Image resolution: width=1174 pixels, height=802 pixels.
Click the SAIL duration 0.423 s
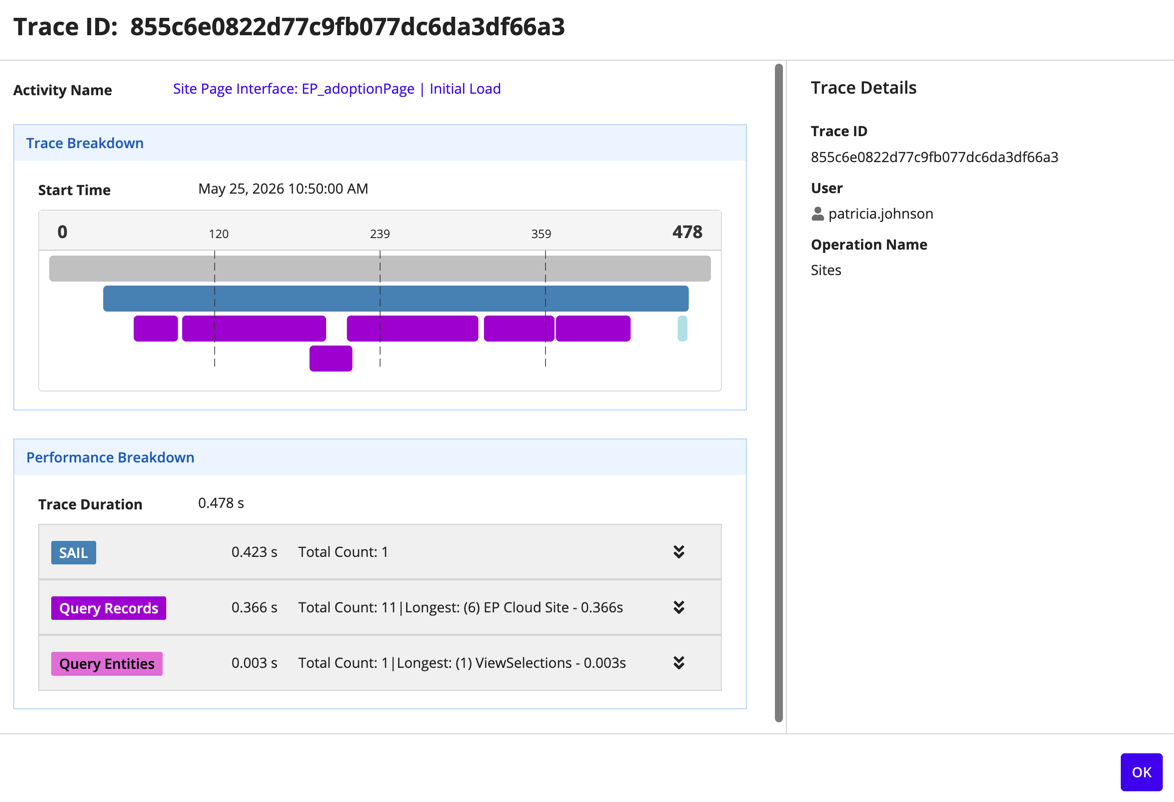click(254, 552)
